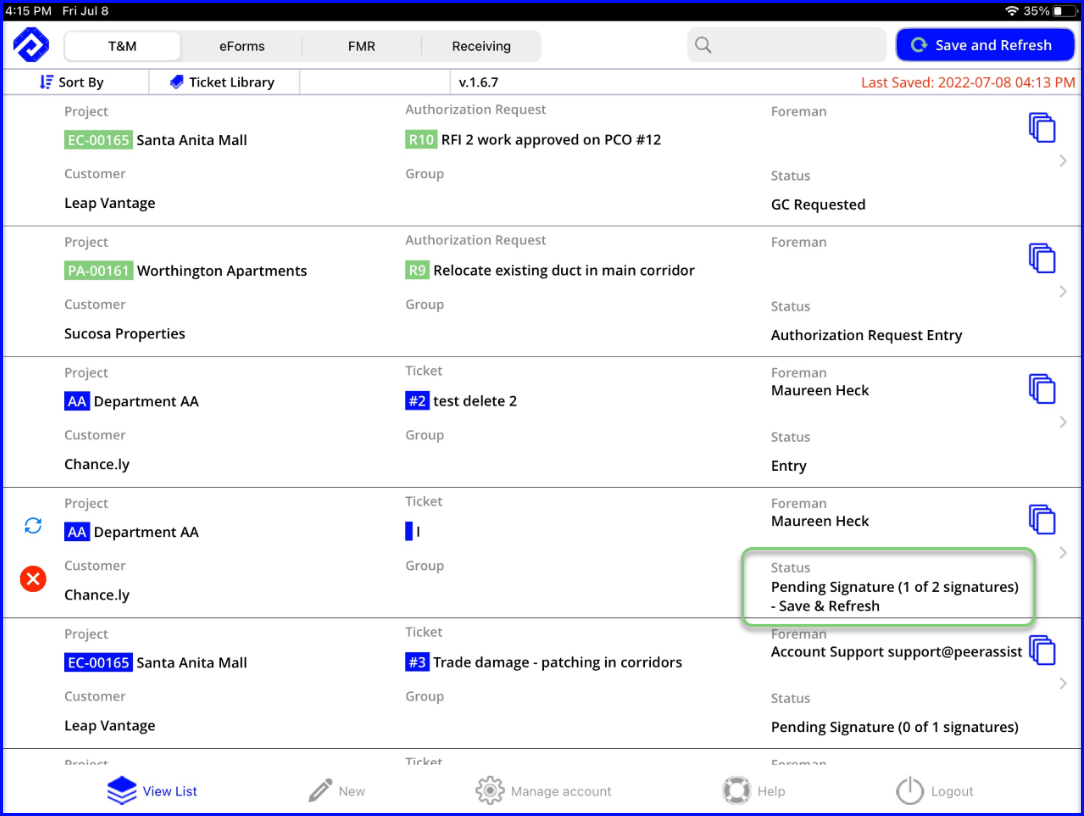Open the RFI 2 work approved row chevron
The width and height of the screenshot is (1084, 816).
(1063, 161)
